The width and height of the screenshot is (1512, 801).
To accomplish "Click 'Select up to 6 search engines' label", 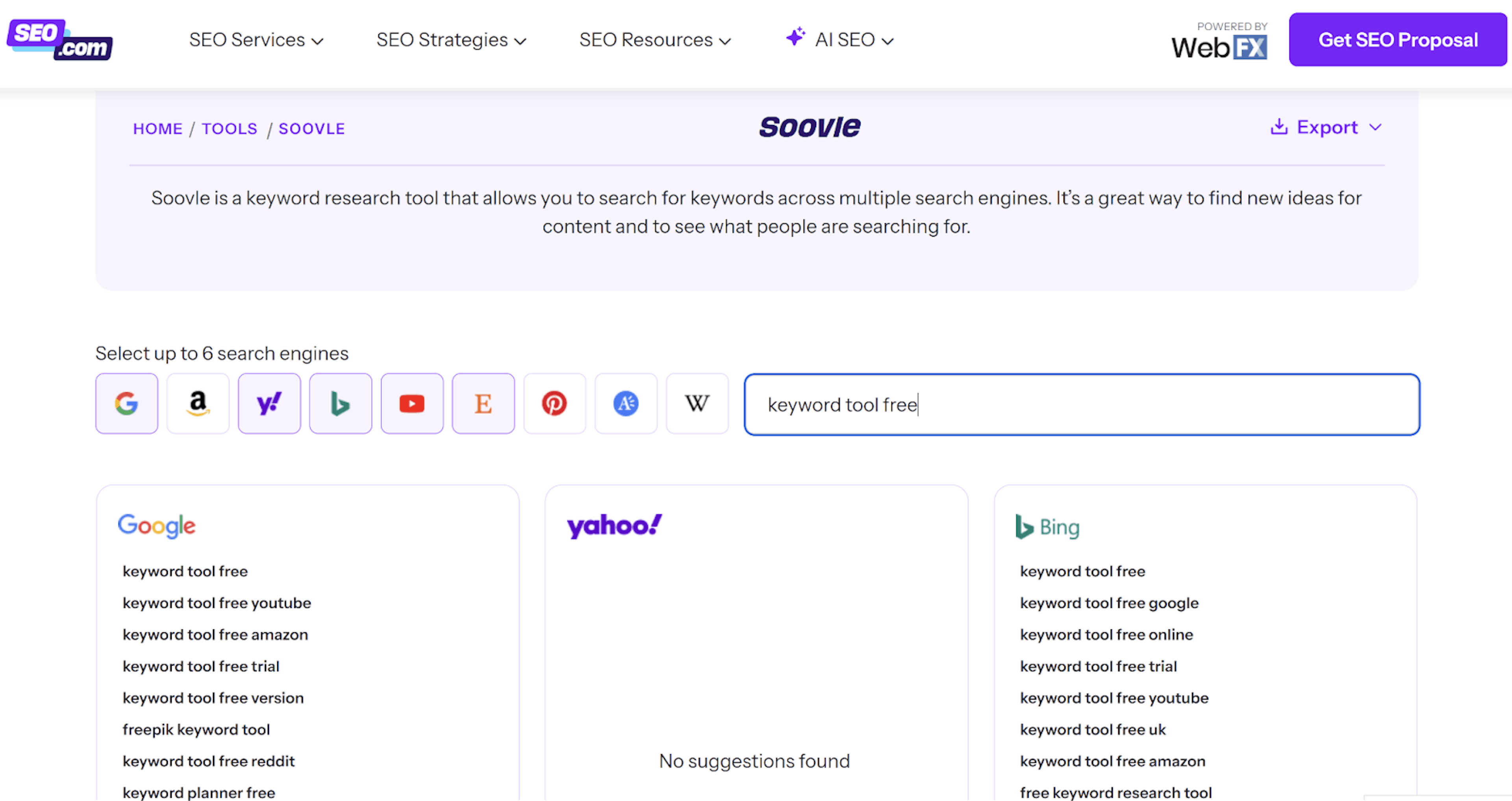I will [x=222, y=354].
